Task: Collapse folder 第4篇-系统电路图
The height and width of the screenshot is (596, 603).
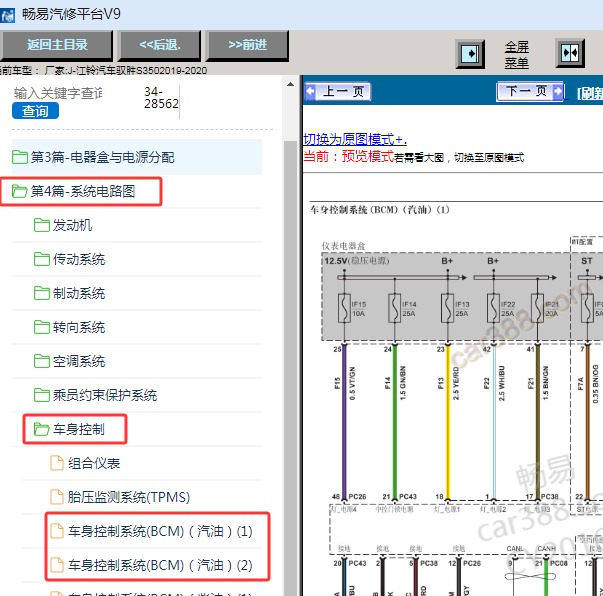Action: pos(82,191)
